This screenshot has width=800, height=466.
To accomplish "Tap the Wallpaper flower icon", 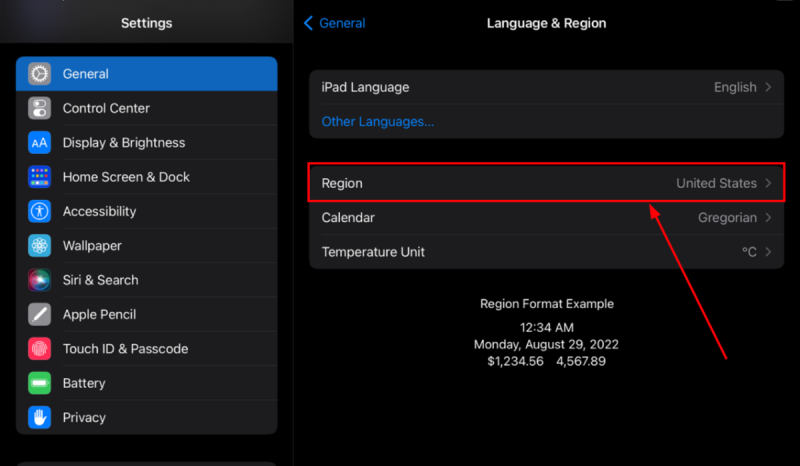I will [x=40, y=246].
